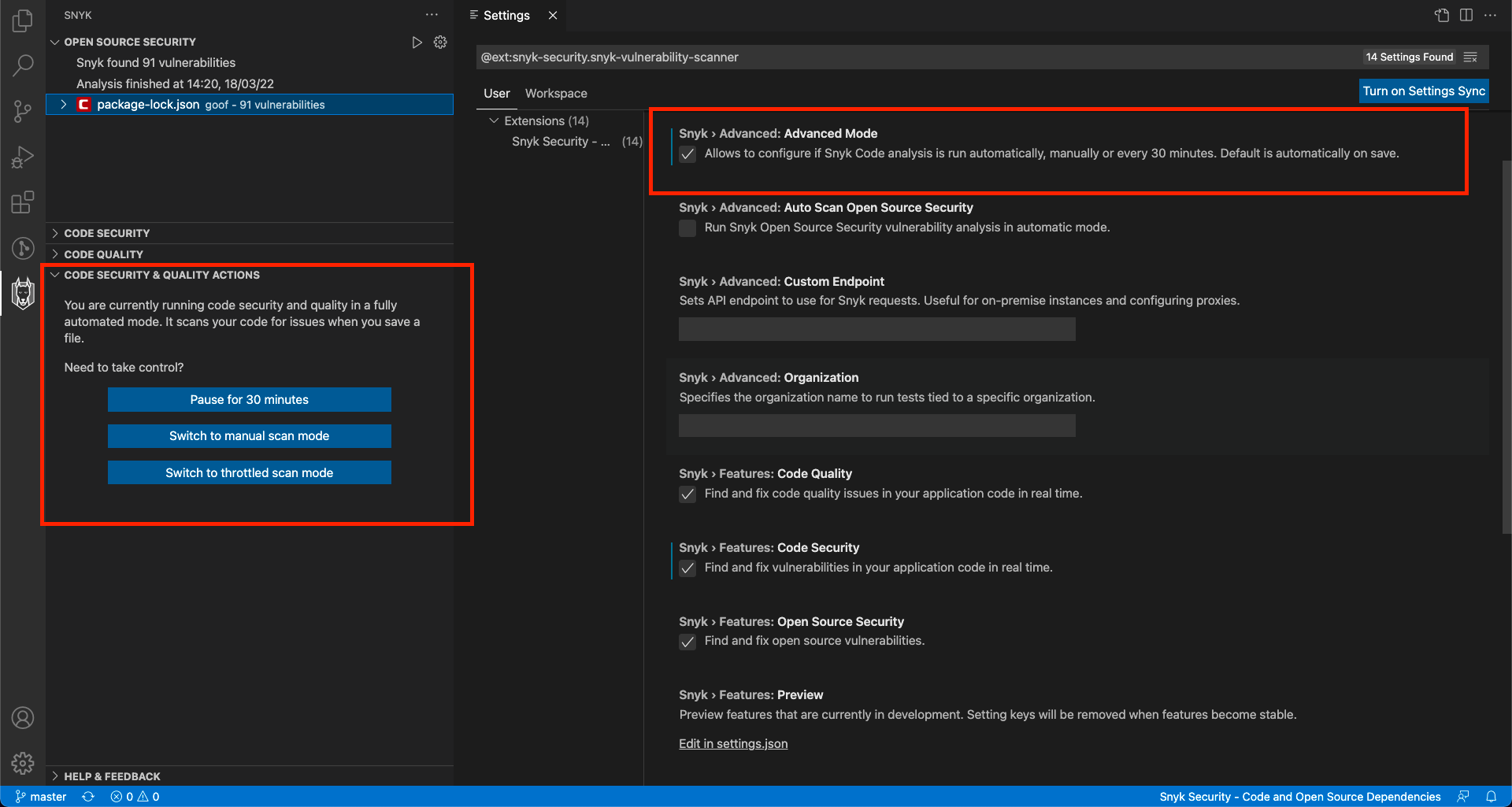This screenshot has width=1512, height=807.
Task: Open the Edit in settings.json link
Action: (733, 743)
